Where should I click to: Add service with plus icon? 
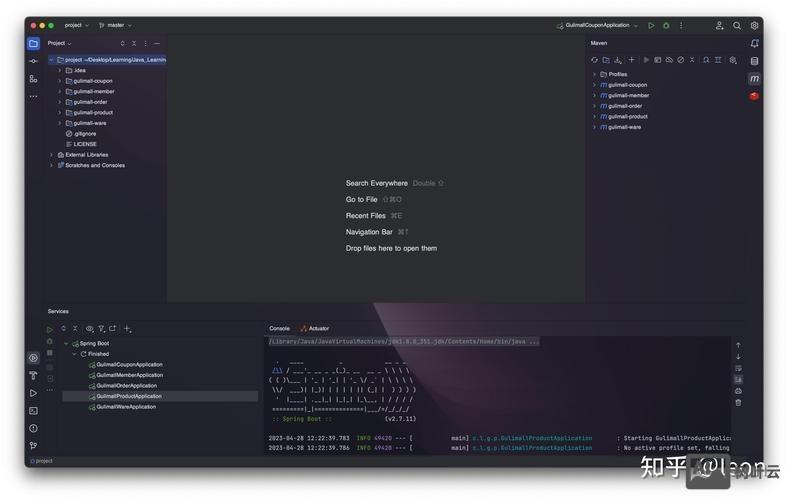pyautogui.click(x=128, y=329)
